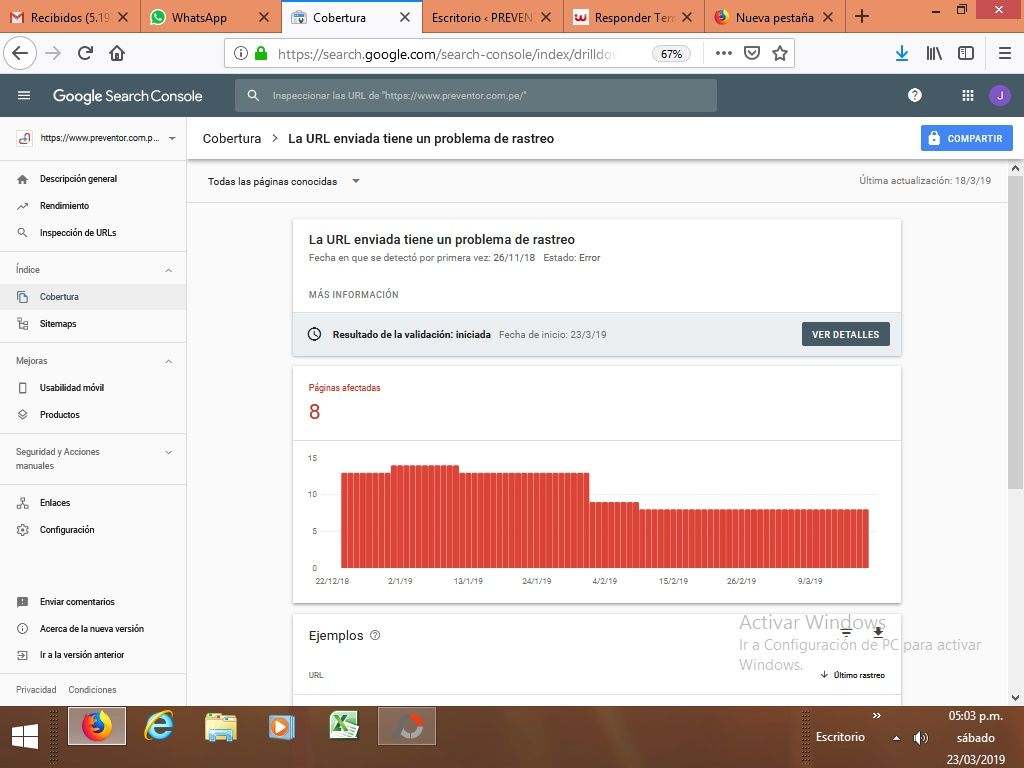Show hidden system tray icons
The height and width of the screenshot is (768, 1024).
pyautogui.click(x=896, y=738)
